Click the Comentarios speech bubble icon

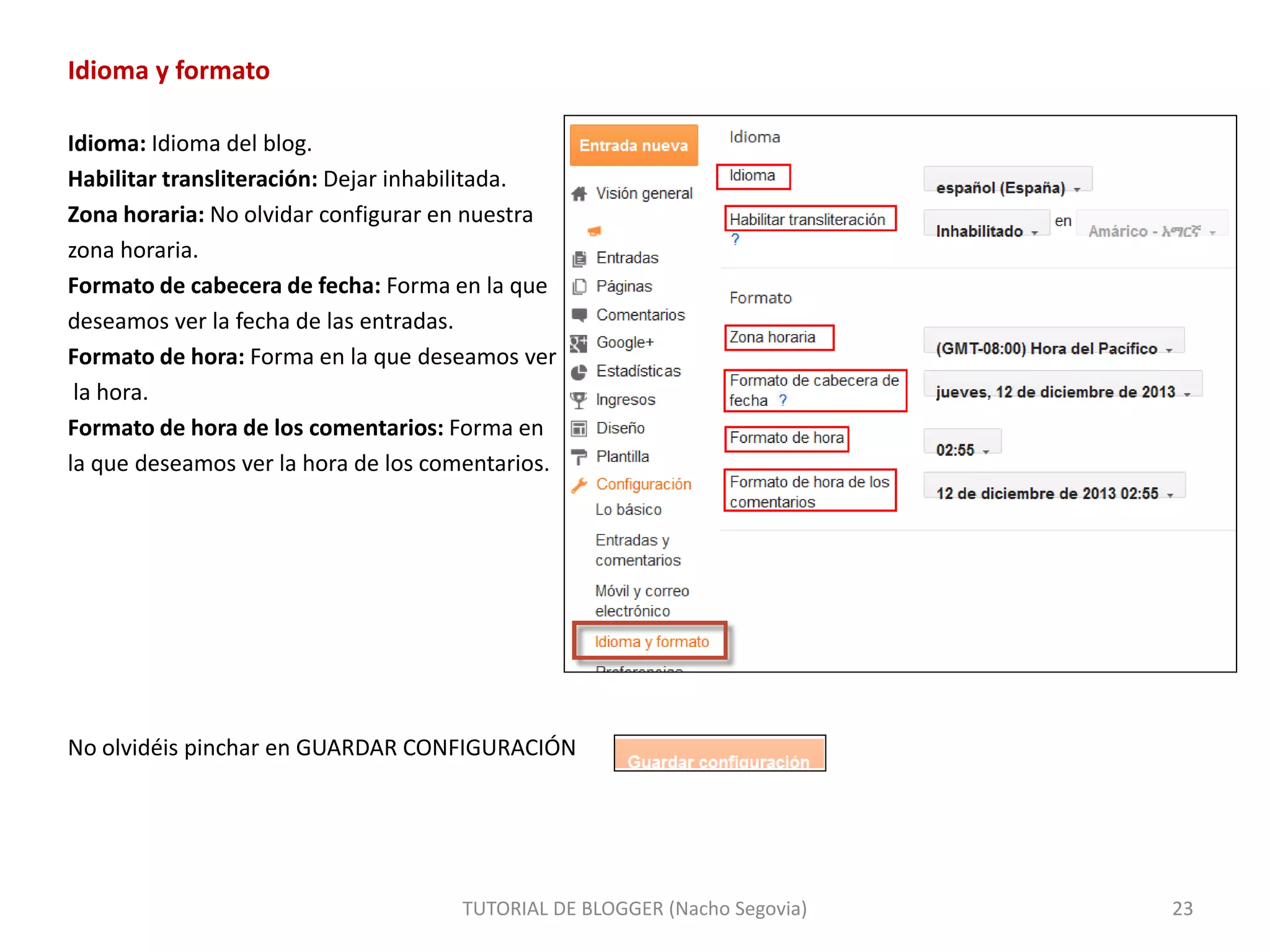pos(579,315)
